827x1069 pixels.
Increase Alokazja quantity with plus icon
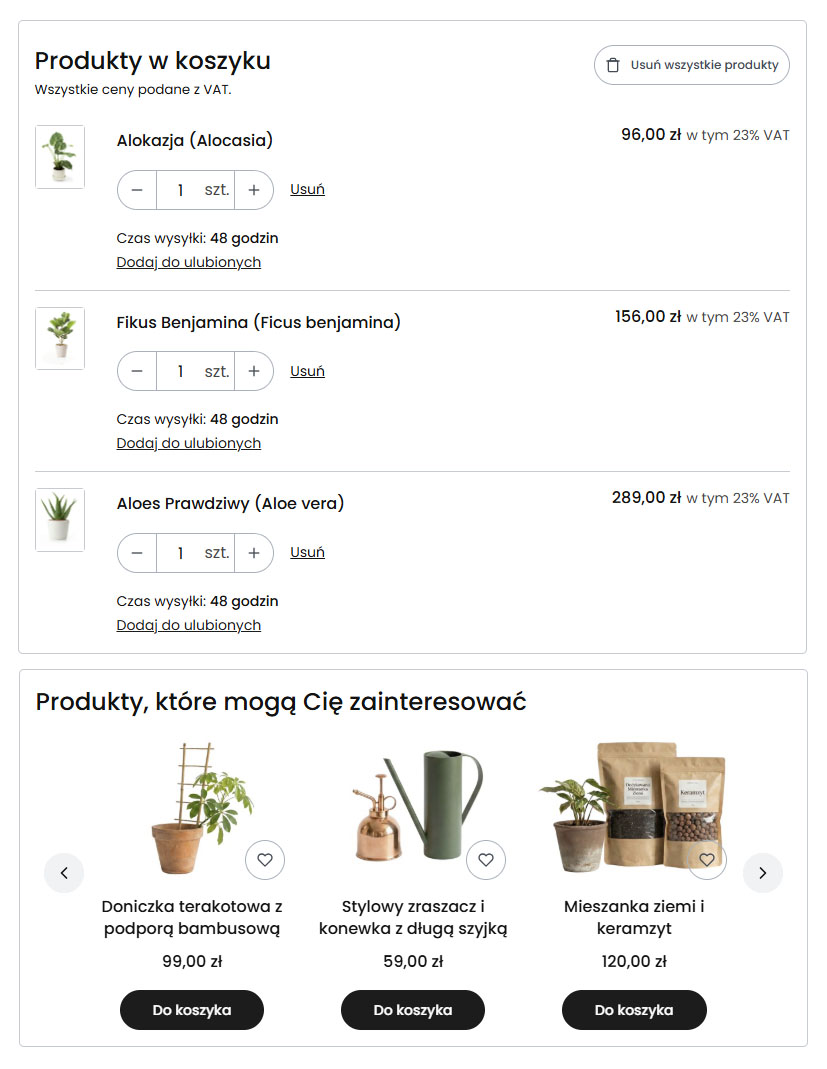click(254, 190)
